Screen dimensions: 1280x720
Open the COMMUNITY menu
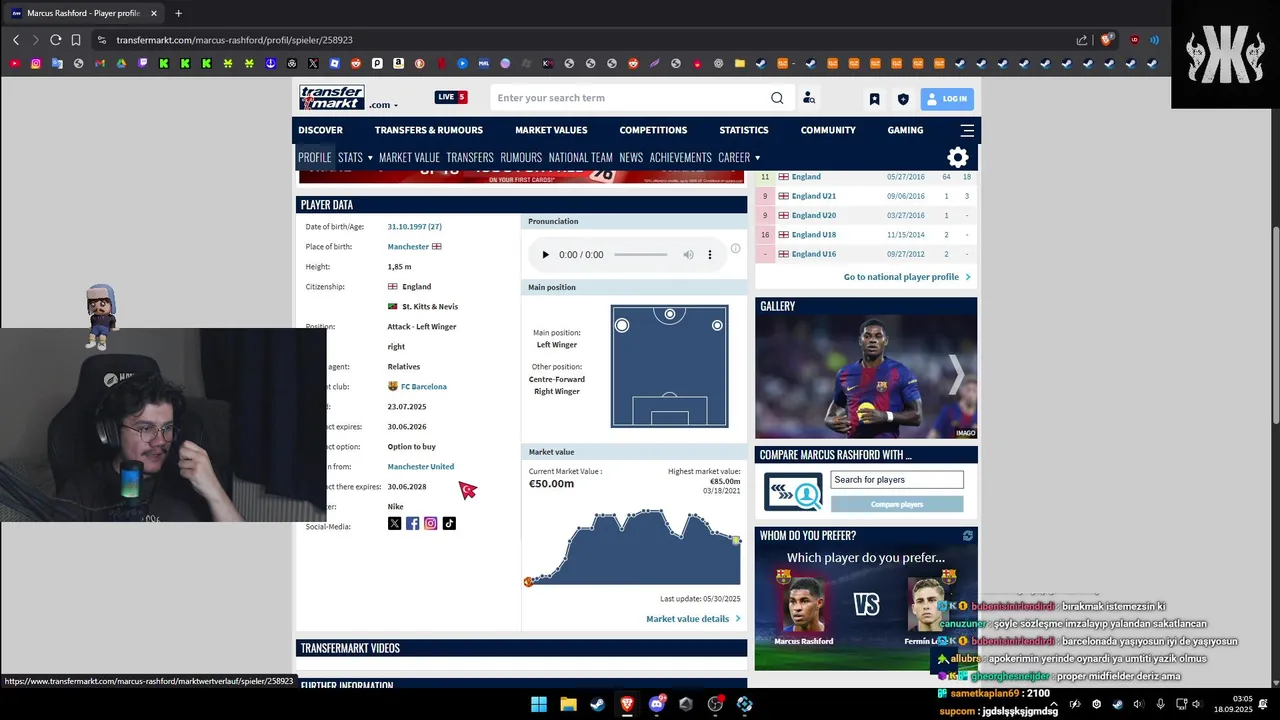pyautogui.click(x=828, y=130)
